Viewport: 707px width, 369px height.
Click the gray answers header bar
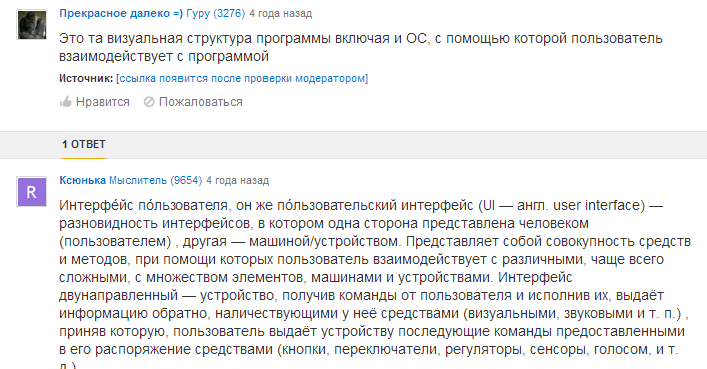click(x=354, y=145)
